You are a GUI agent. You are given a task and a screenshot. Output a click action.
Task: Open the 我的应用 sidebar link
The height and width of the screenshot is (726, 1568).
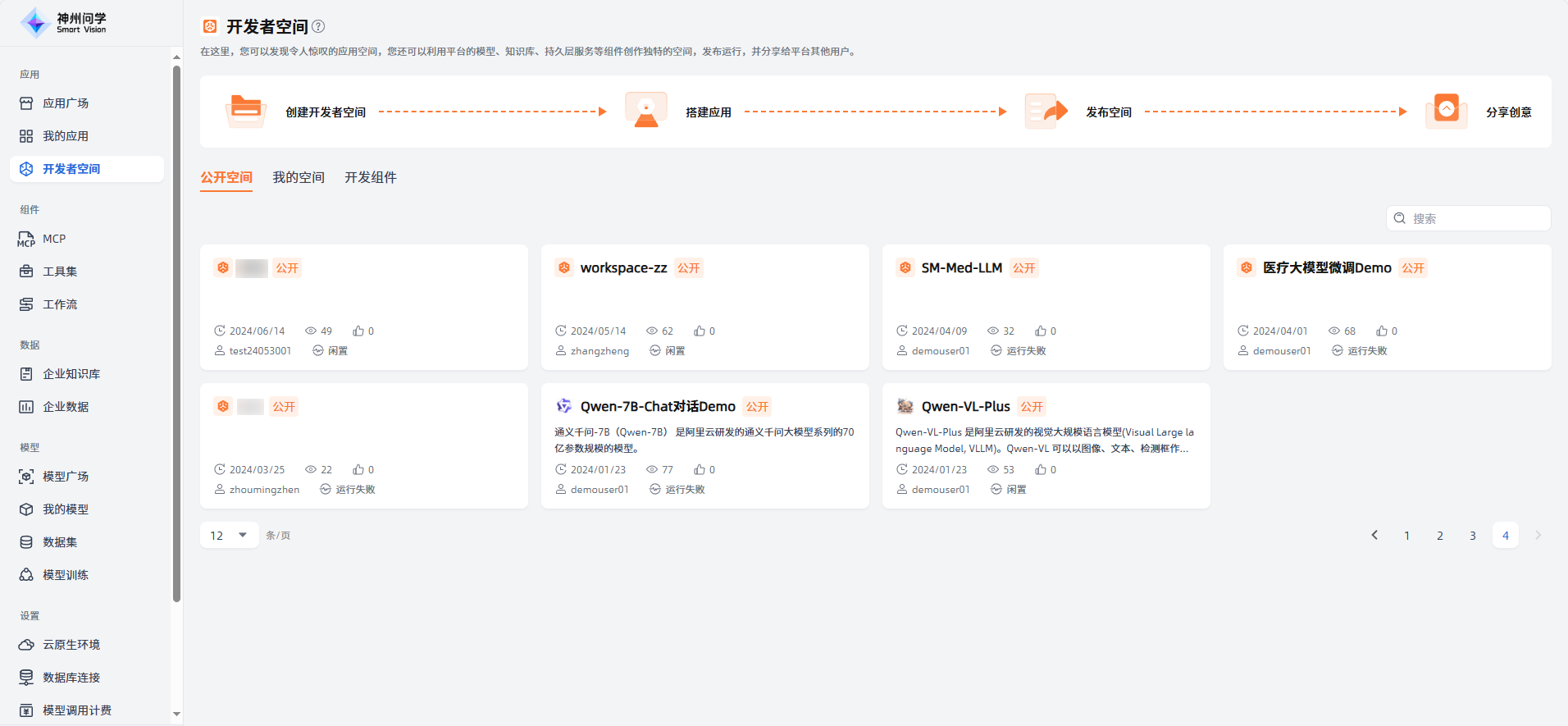(66, 136)
